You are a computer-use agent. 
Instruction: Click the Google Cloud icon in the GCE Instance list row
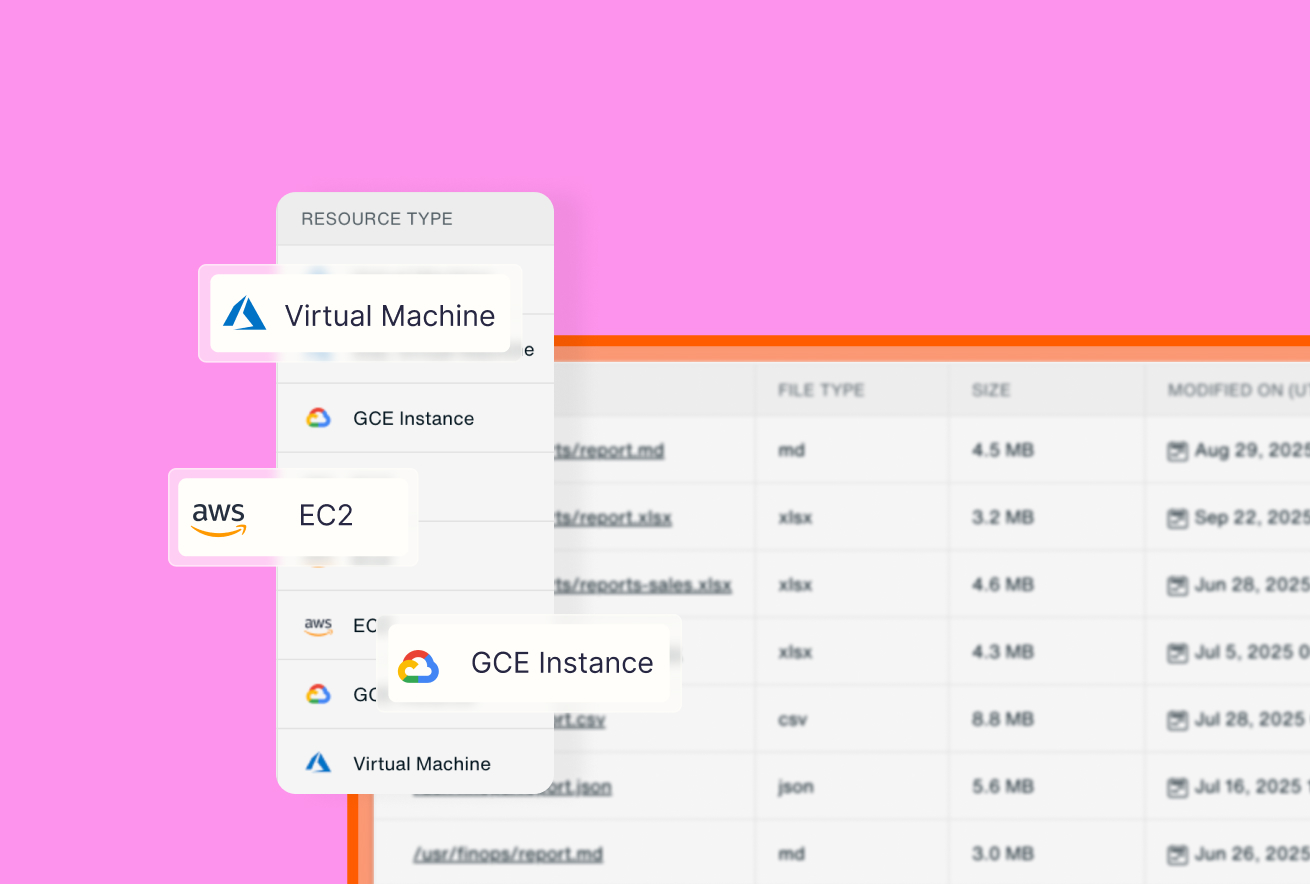coord(318,418)
